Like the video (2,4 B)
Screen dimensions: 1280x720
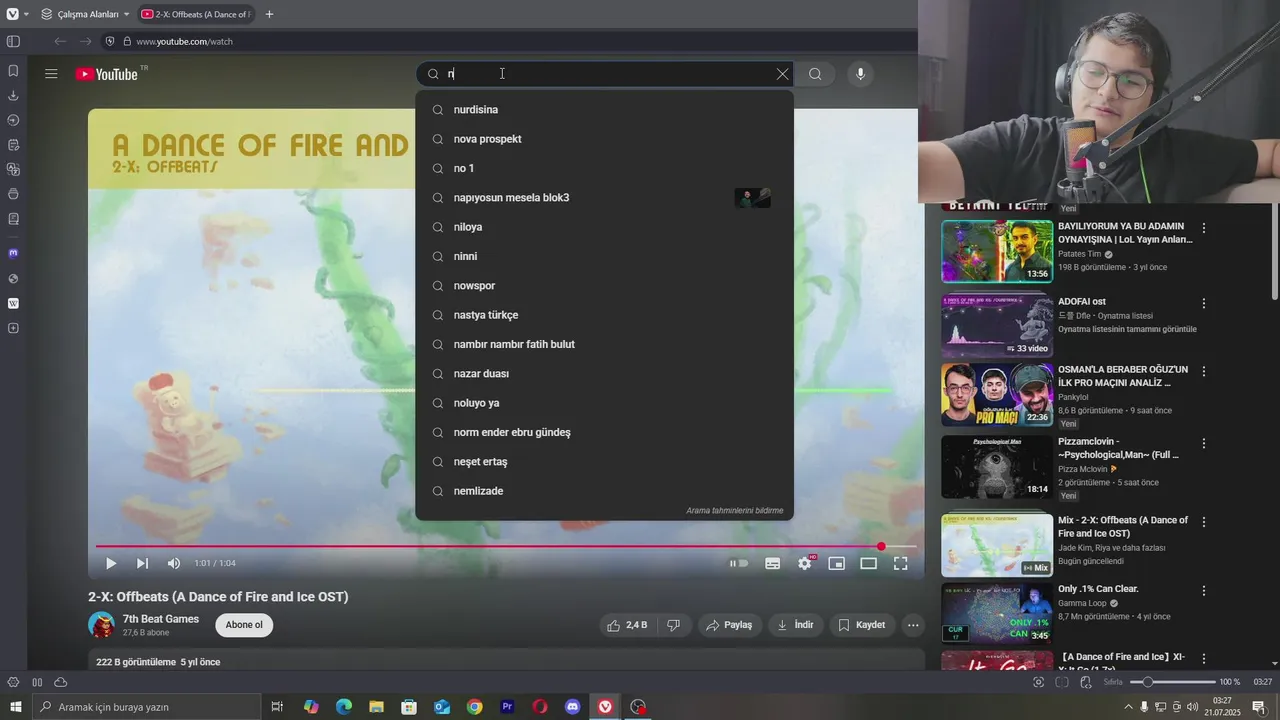(x=627, y=625)
